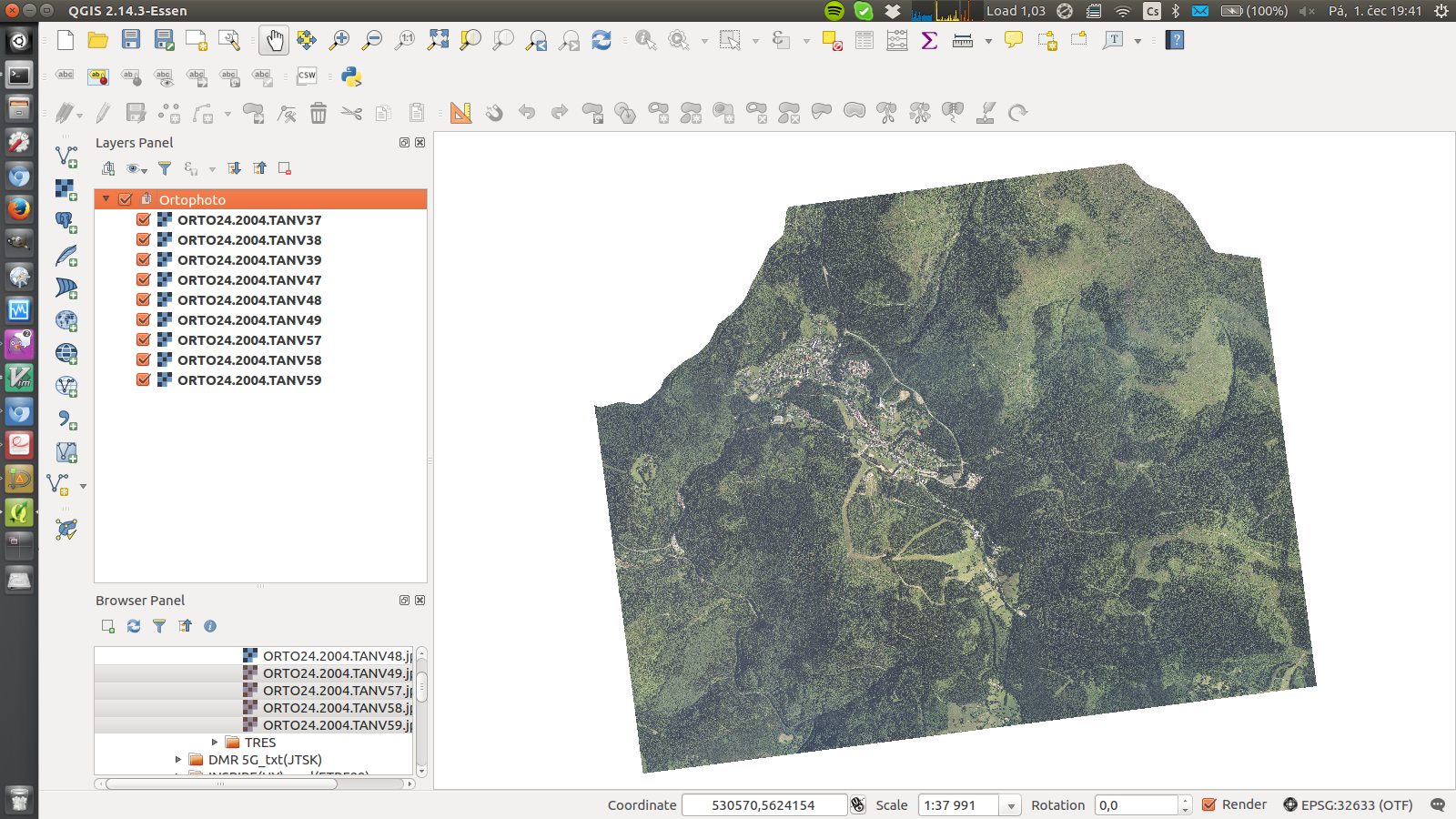Undock the Browser Panel
The width and height of the screenshot is (1456, 819).
coord(404,601)
